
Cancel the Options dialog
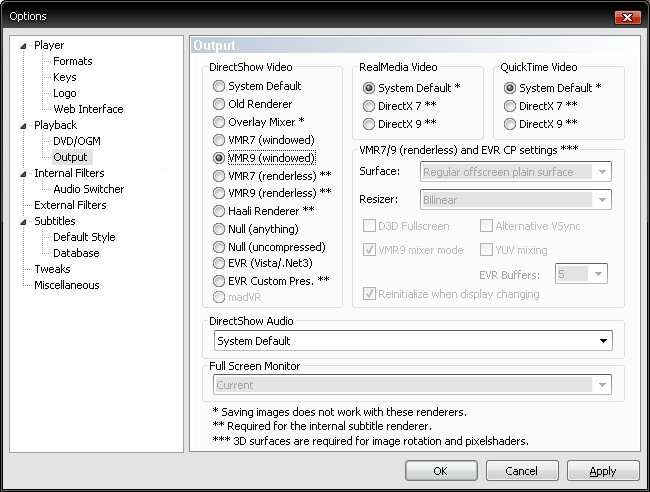[x=521, y=471]
